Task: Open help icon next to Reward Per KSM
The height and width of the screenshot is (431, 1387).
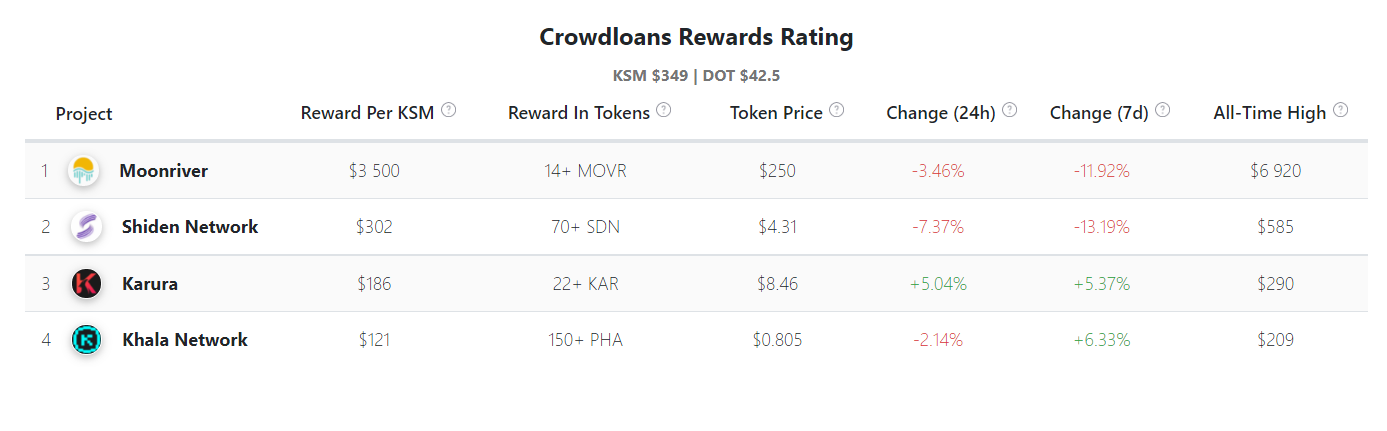Action: 449,110
